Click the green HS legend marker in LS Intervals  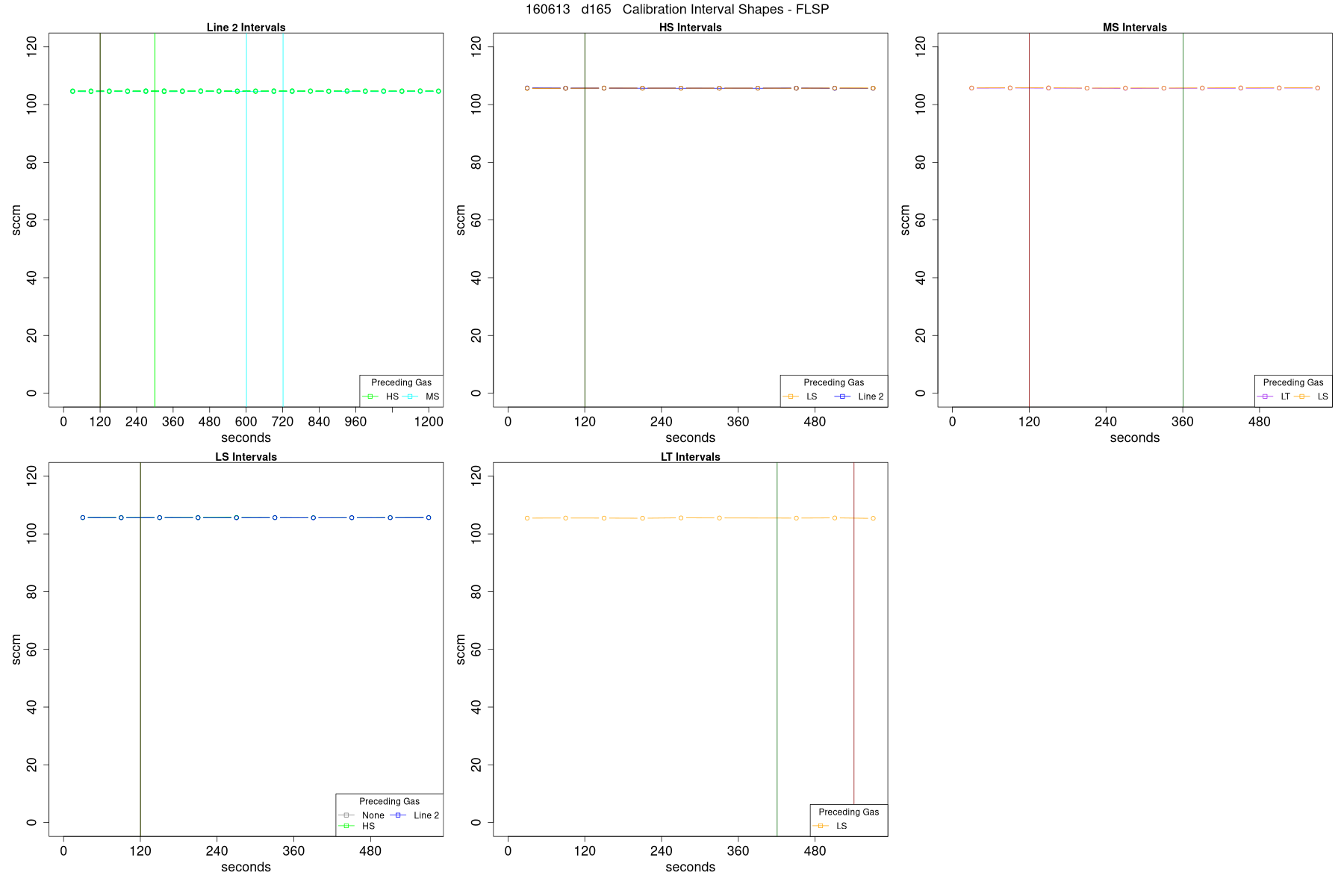click(x=346, y=826)
